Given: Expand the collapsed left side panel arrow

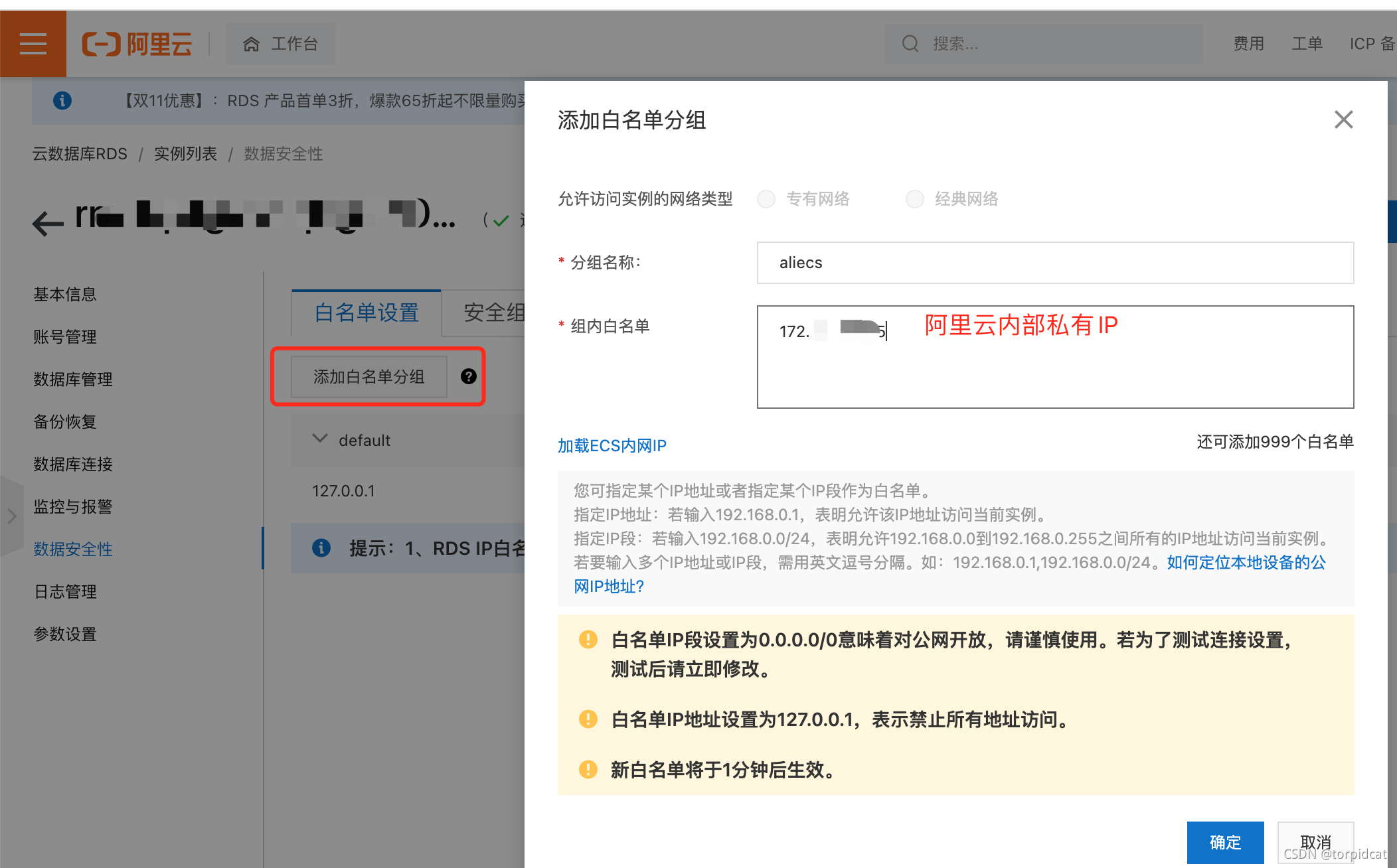Looking at the screenshot, I should point(11,516).
